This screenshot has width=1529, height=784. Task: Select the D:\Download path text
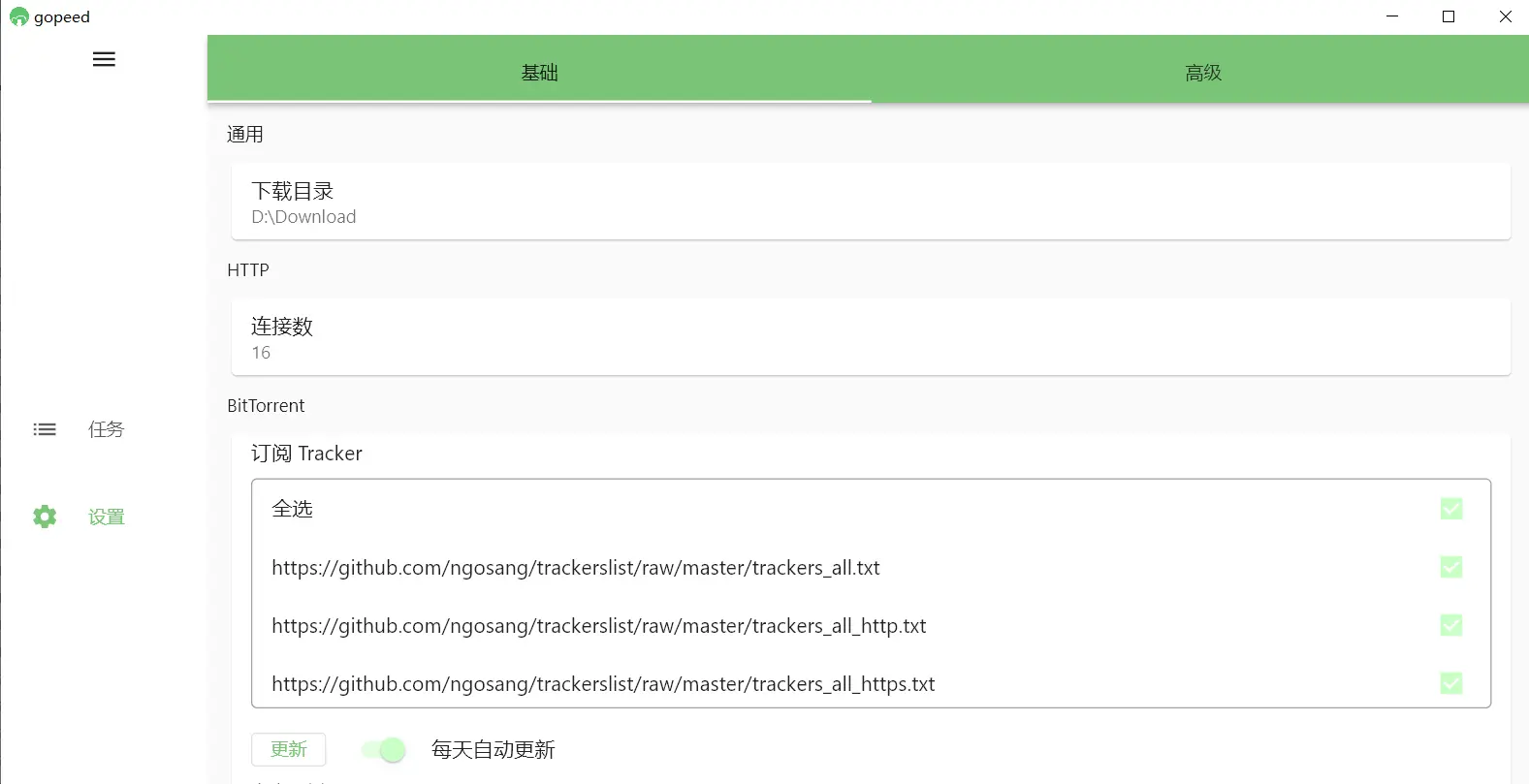click(303, 217)
